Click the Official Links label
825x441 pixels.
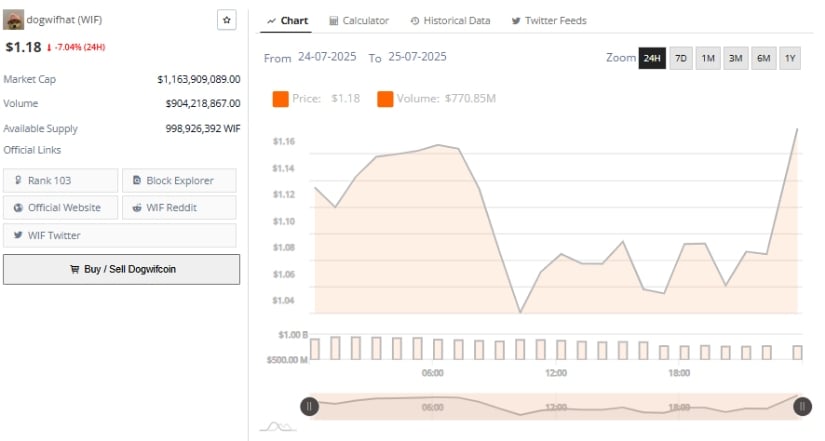[x=32, y=150]
